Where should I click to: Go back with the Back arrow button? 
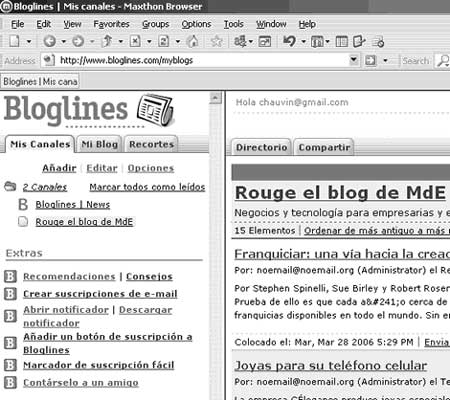click(50, 41)
